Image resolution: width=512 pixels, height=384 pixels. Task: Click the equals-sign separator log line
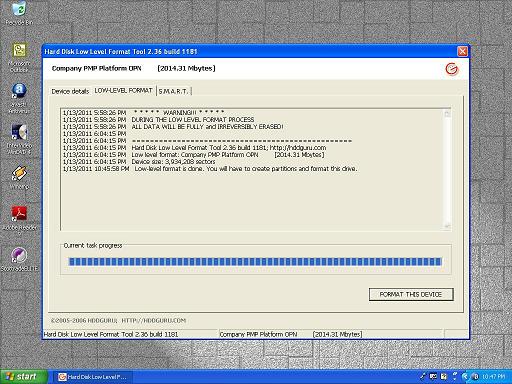207,141
